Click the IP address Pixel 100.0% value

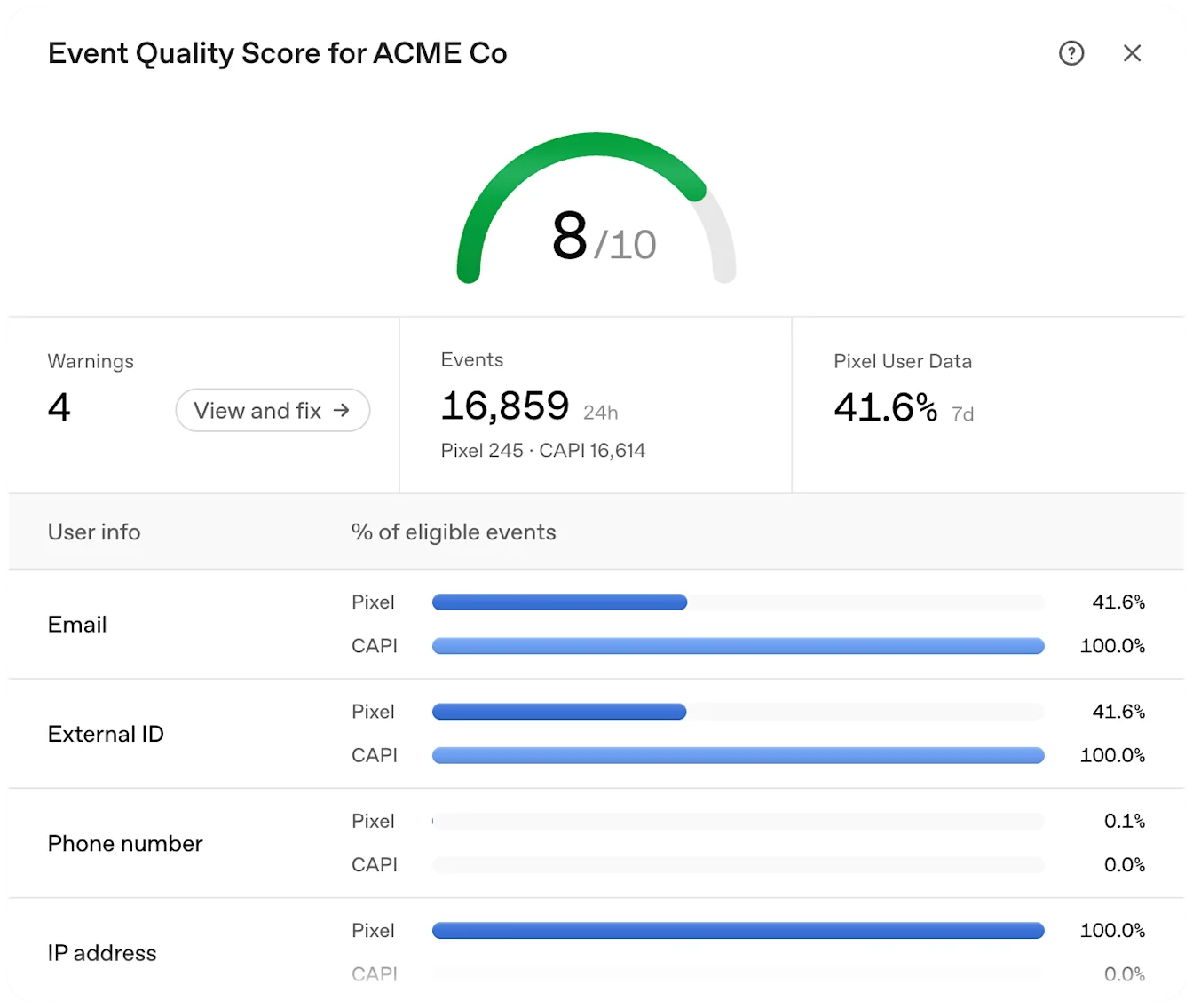(1112, 930)
